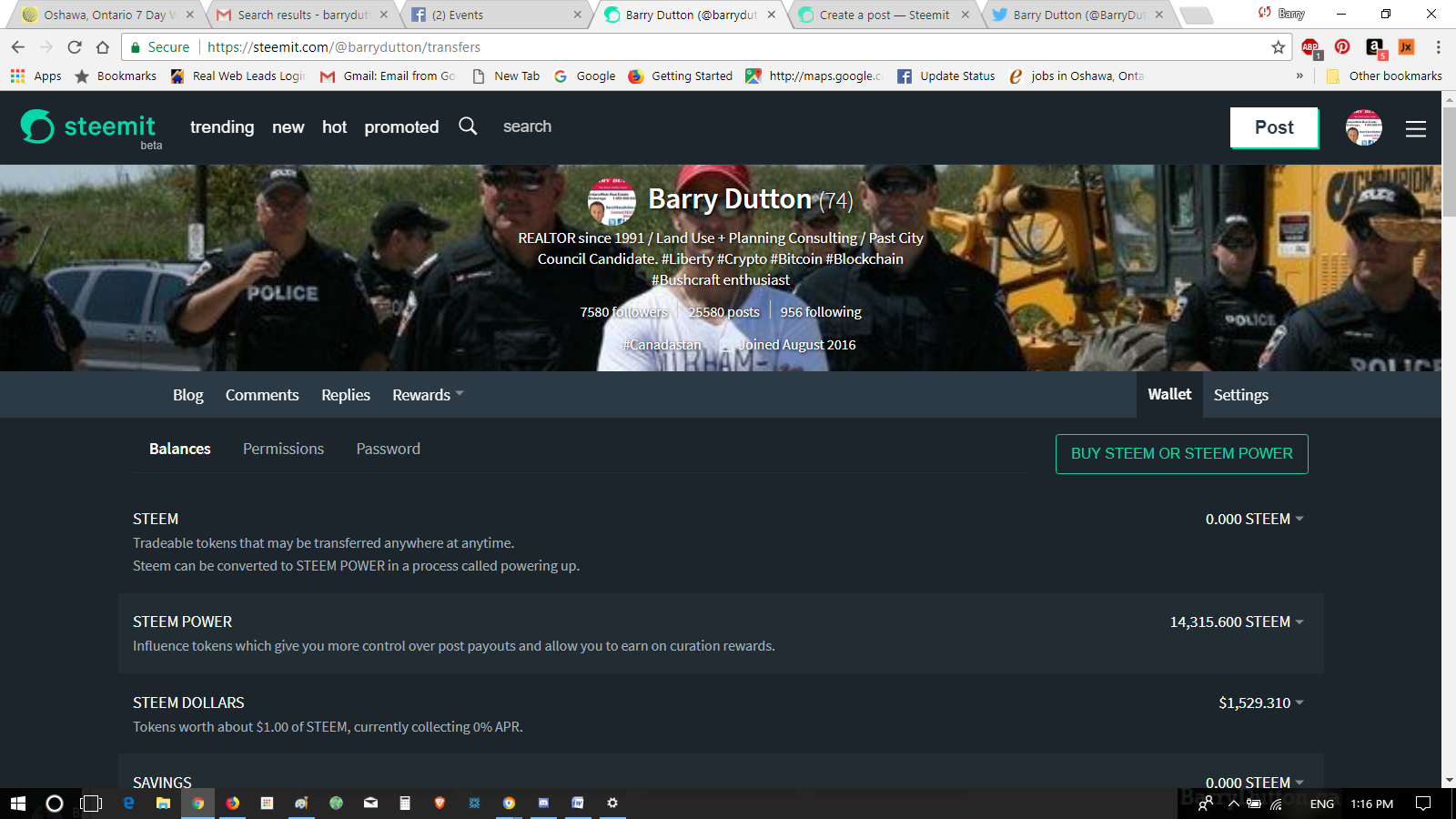1456x819 pixels.
Task: Open the Mail app from taskbar
Action: 370,803
